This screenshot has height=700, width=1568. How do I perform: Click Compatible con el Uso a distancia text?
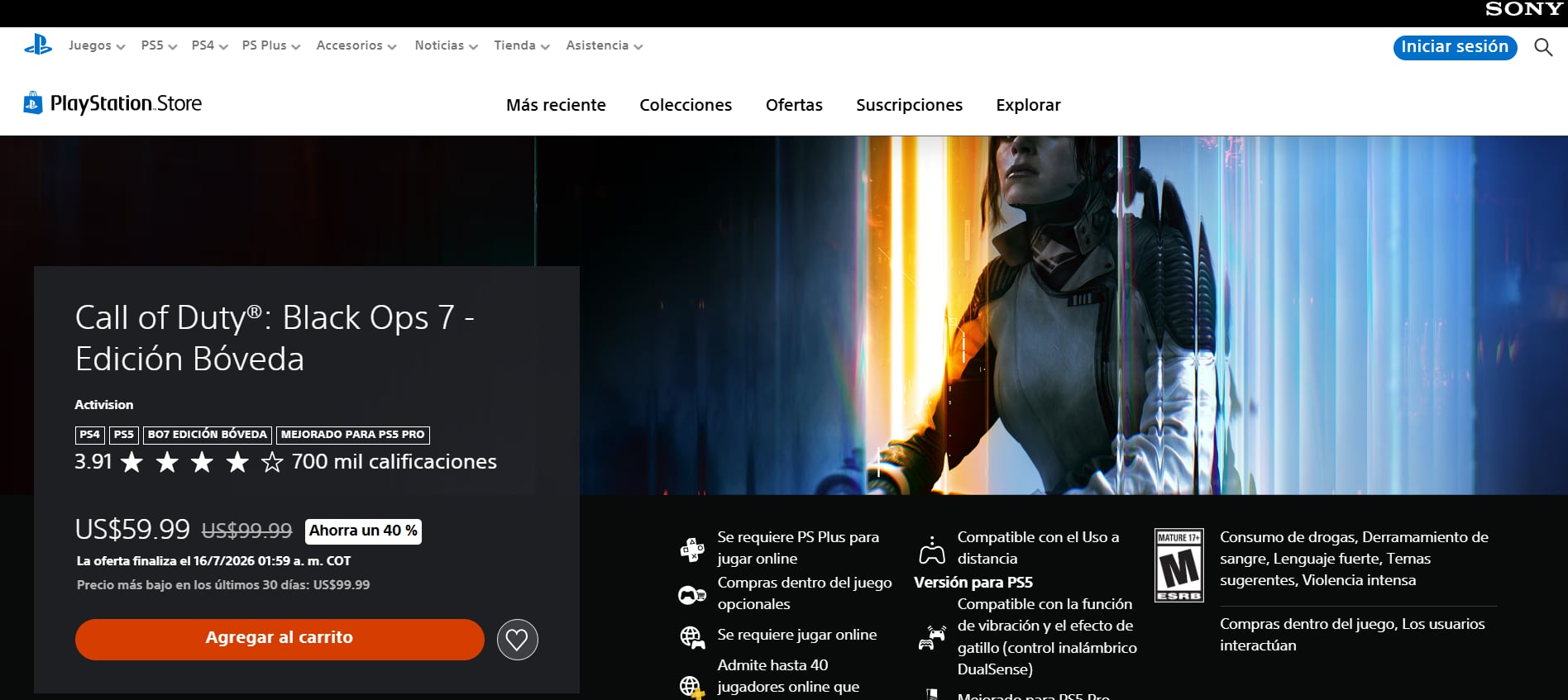tap(1038, 548)
